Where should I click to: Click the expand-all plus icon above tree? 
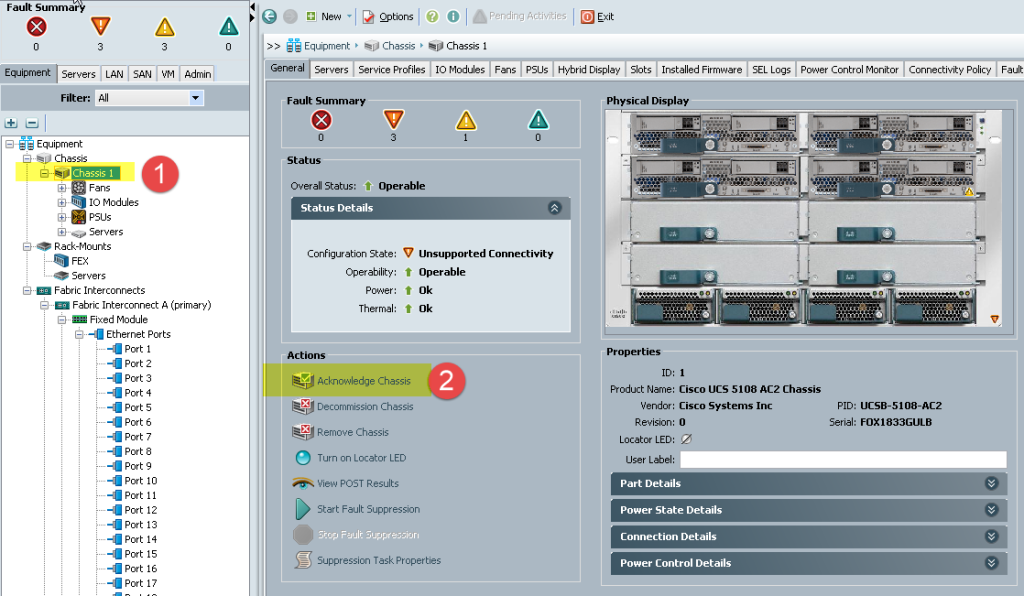coord(11,123)
